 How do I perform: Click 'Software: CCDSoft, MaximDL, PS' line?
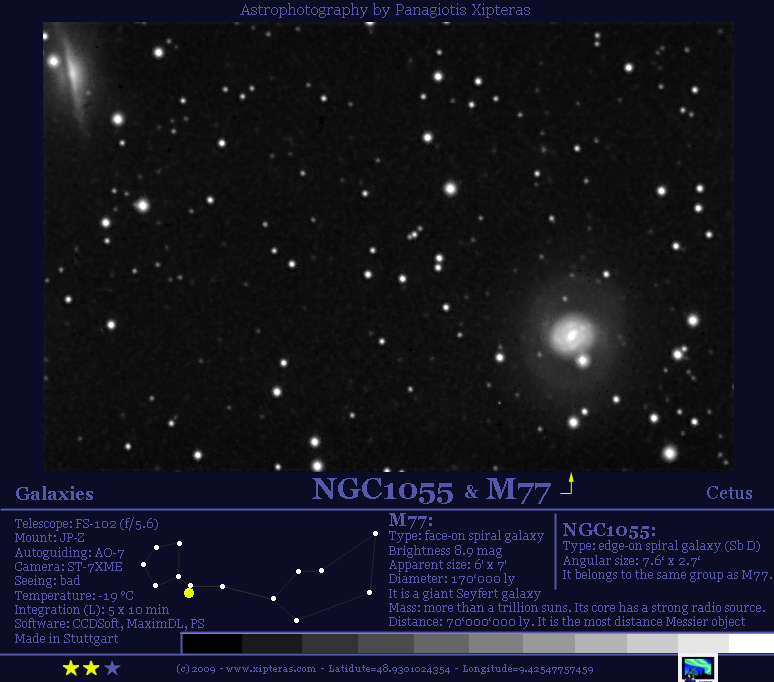[109, 624]
